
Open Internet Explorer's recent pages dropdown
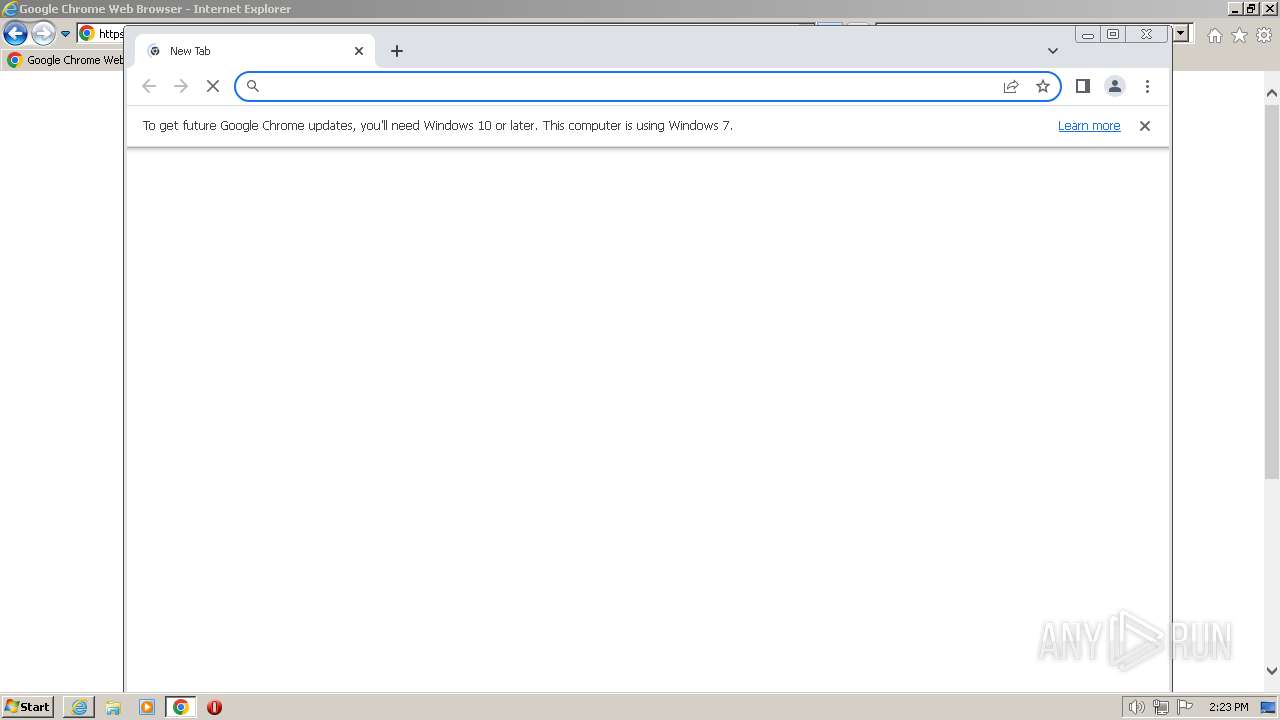65,34
